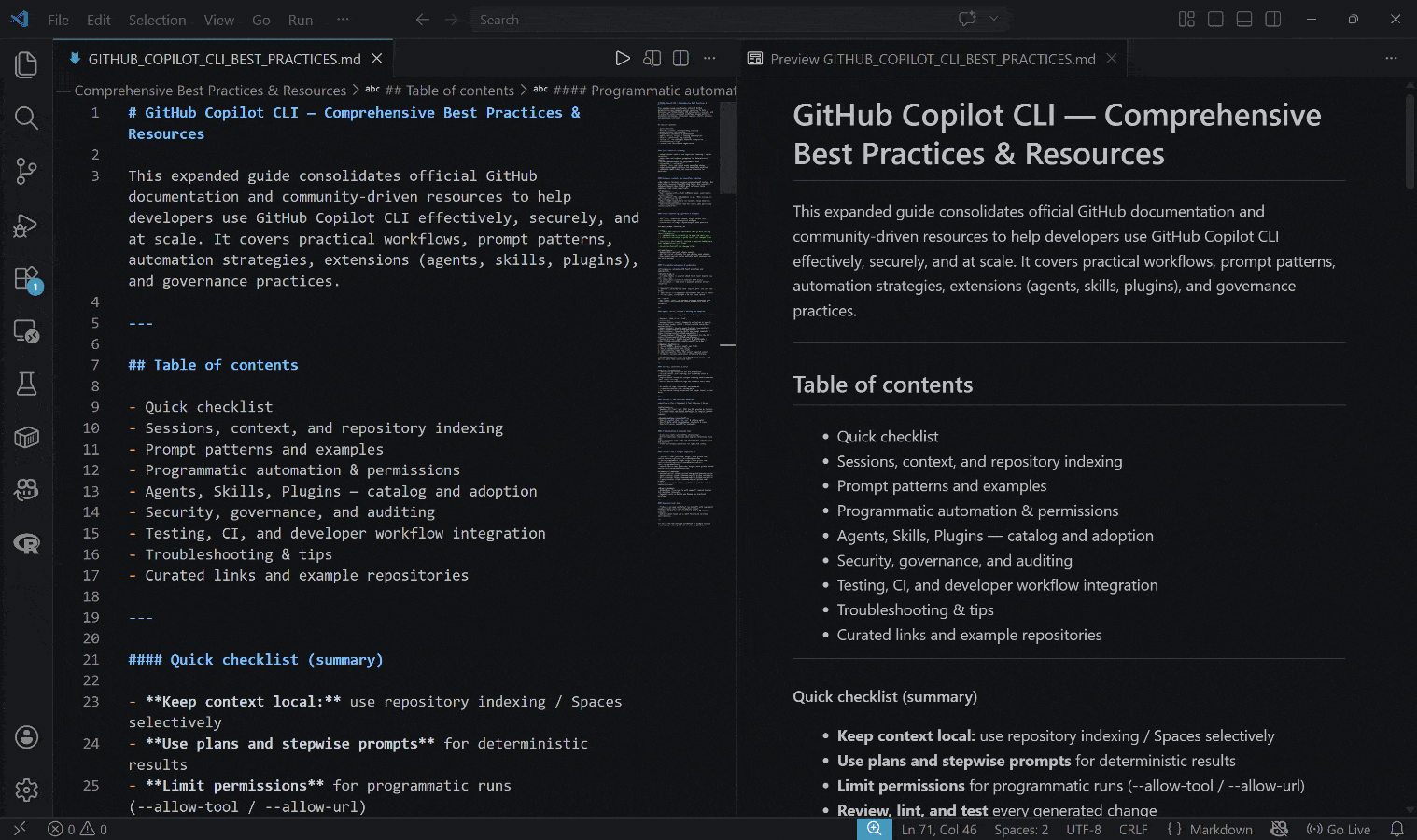Screen dimensions: 1417x840
Task: Click 'Troubleshooting & tips' in the preview list
Action: point(915,609)
